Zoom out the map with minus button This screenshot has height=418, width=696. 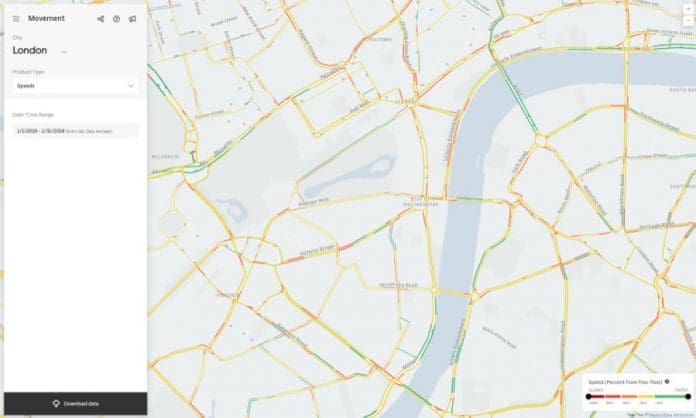click(x=689, y=20)
